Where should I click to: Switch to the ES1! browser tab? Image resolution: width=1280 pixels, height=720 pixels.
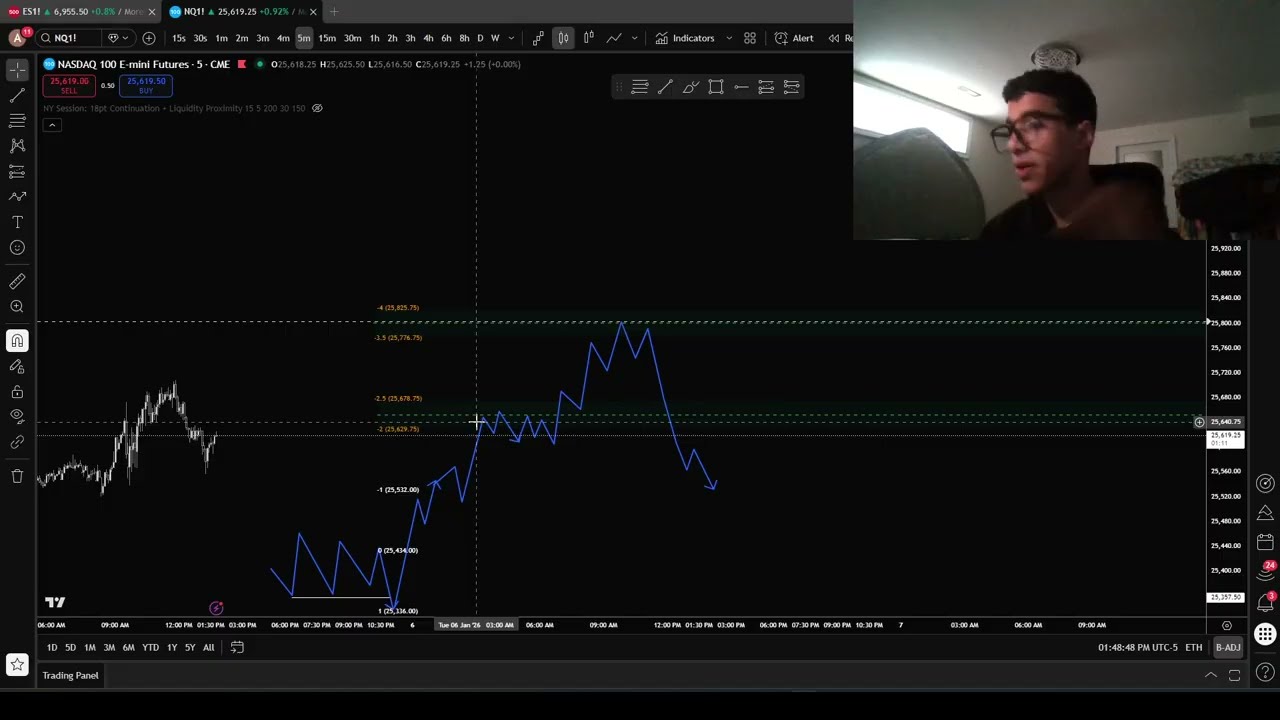[x=80, y=11]
